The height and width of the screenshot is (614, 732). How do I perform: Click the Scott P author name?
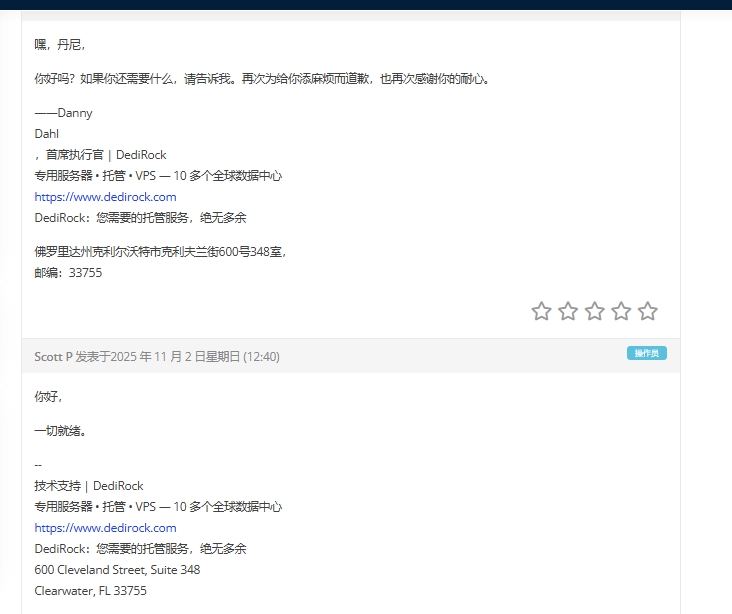(53, 357)
